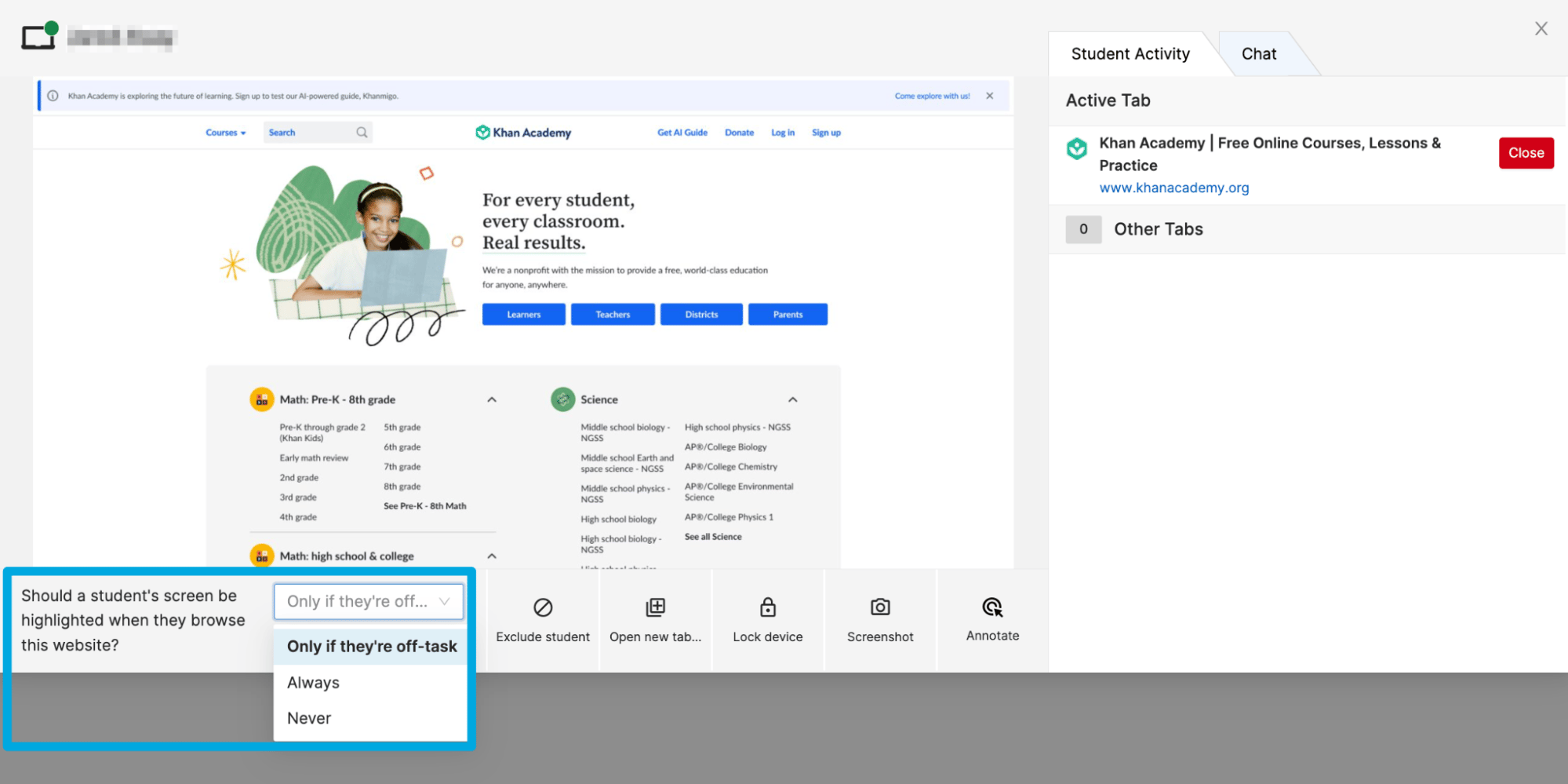The width and height of the screenshot is (1568, 784).
Task: Click the Khan Academy logo
Action: coord(523,133)
